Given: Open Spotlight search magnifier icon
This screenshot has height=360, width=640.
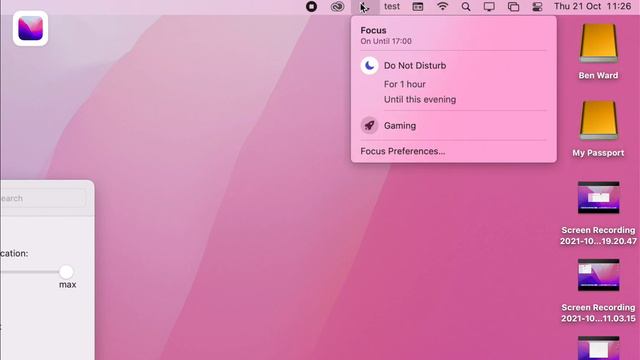Looking at the screenshot, I should coord(466,7).
